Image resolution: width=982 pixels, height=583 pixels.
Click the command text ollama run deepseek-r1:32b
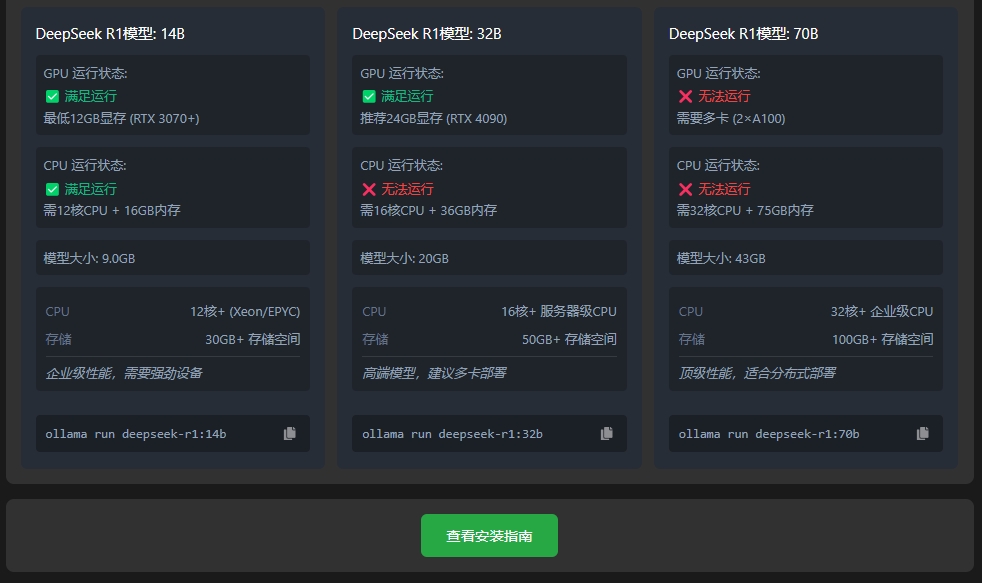pos(452,434)
